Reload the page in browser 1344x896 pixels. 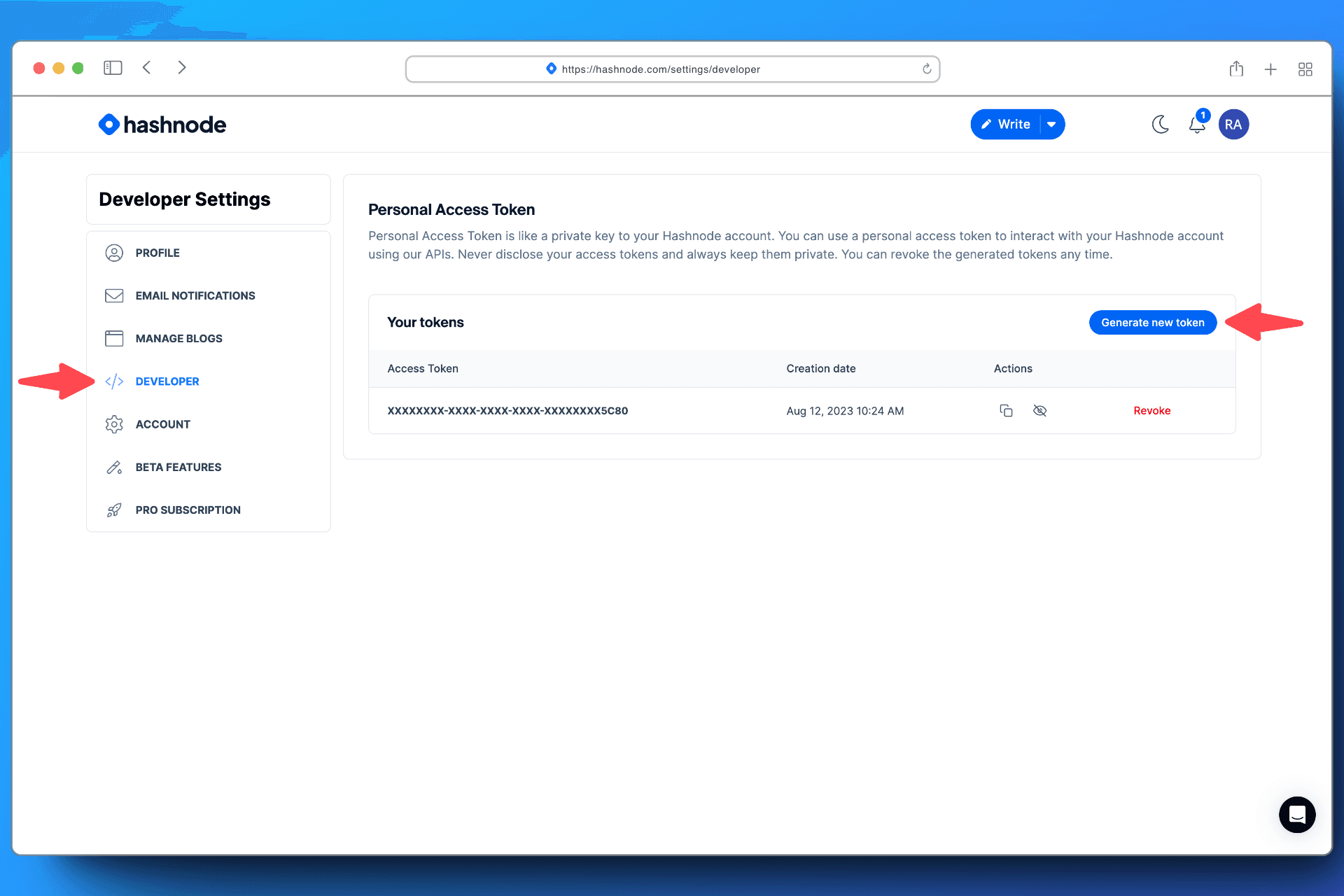[x=927, y=69]
